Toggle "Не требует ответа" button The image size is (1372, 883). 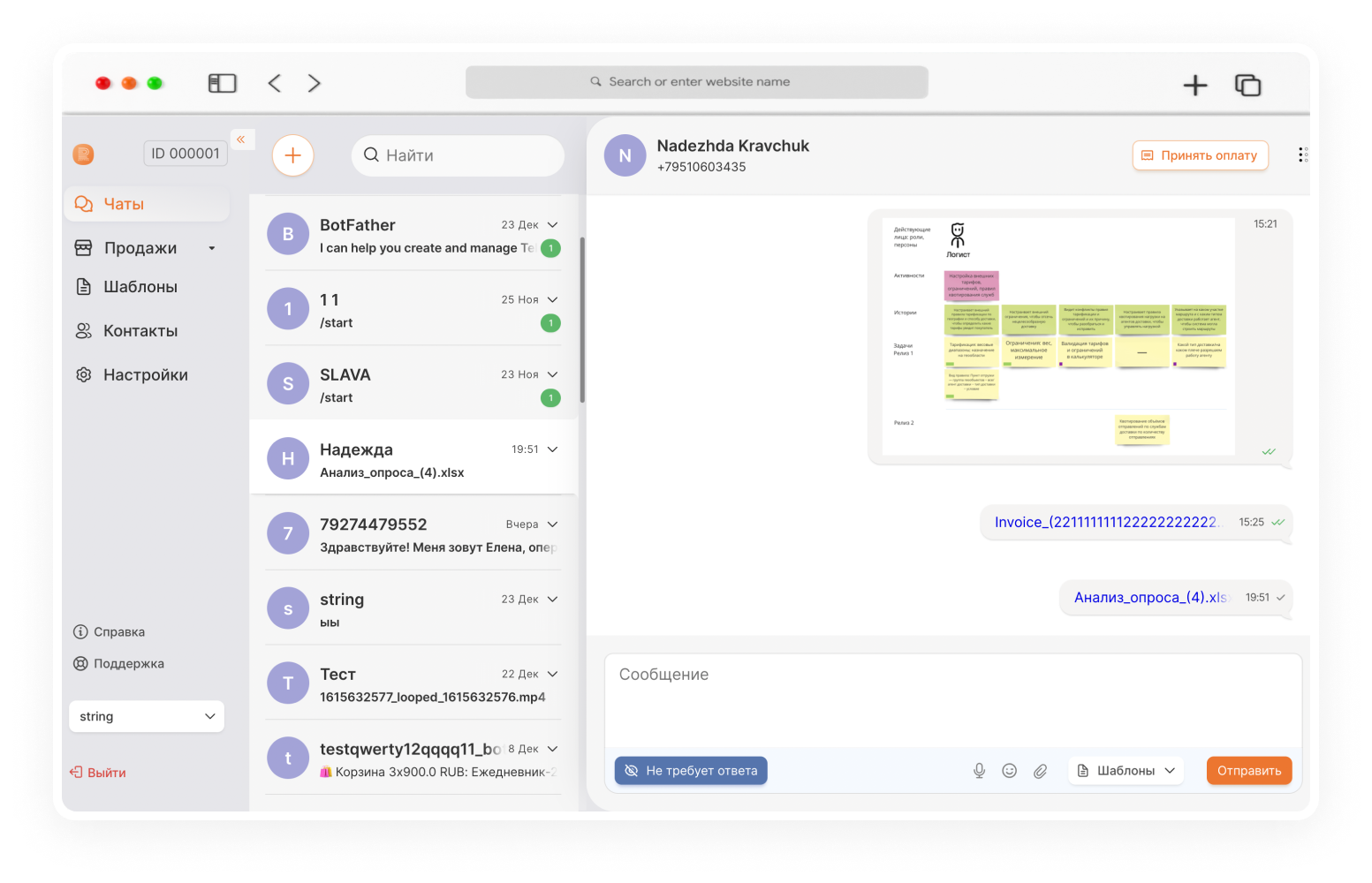[x=691, y=771]
